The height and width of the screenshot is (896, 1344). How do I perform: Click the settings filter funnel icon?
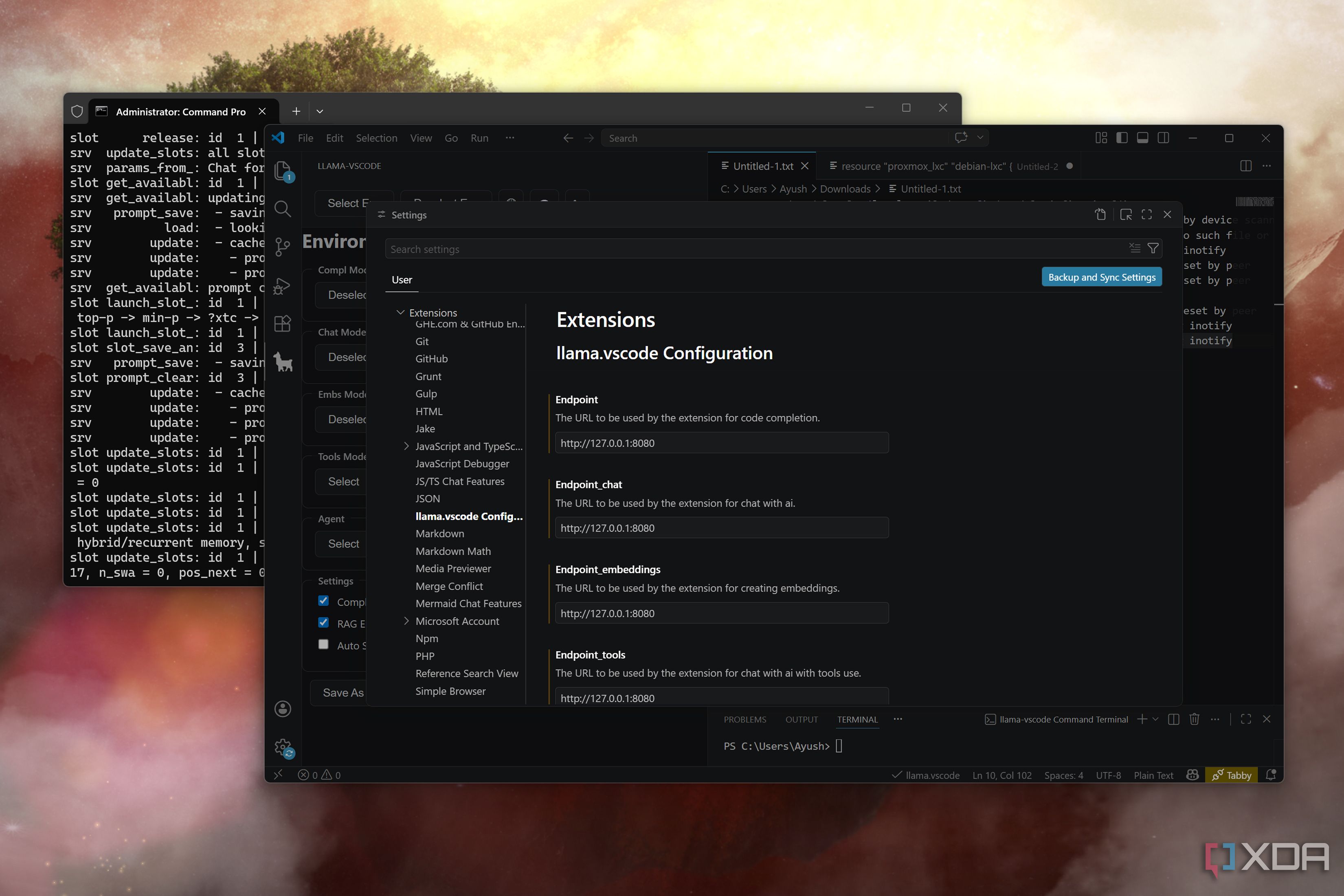click(x=1153, y=248)
